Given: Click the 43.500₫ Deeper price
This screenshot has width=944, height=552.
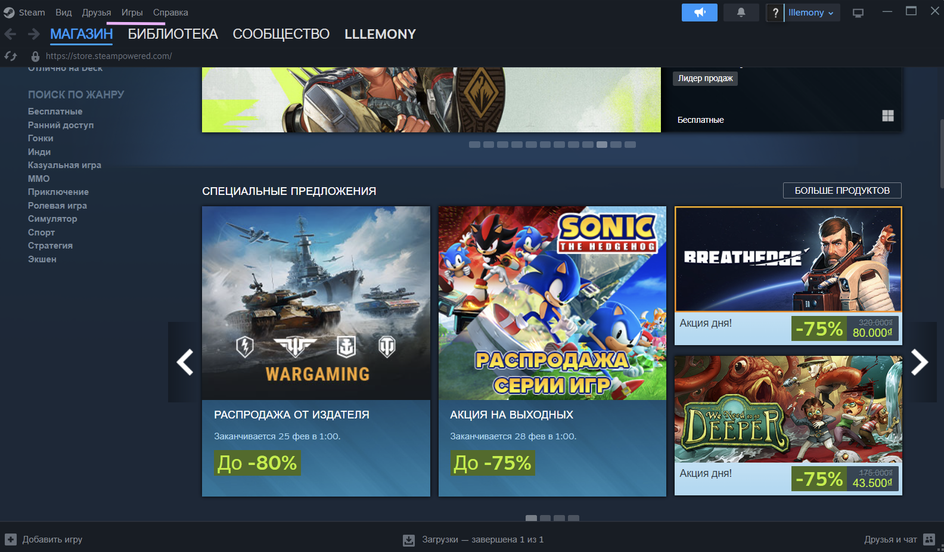Looking at the screenshot, I should coord(872,483).
